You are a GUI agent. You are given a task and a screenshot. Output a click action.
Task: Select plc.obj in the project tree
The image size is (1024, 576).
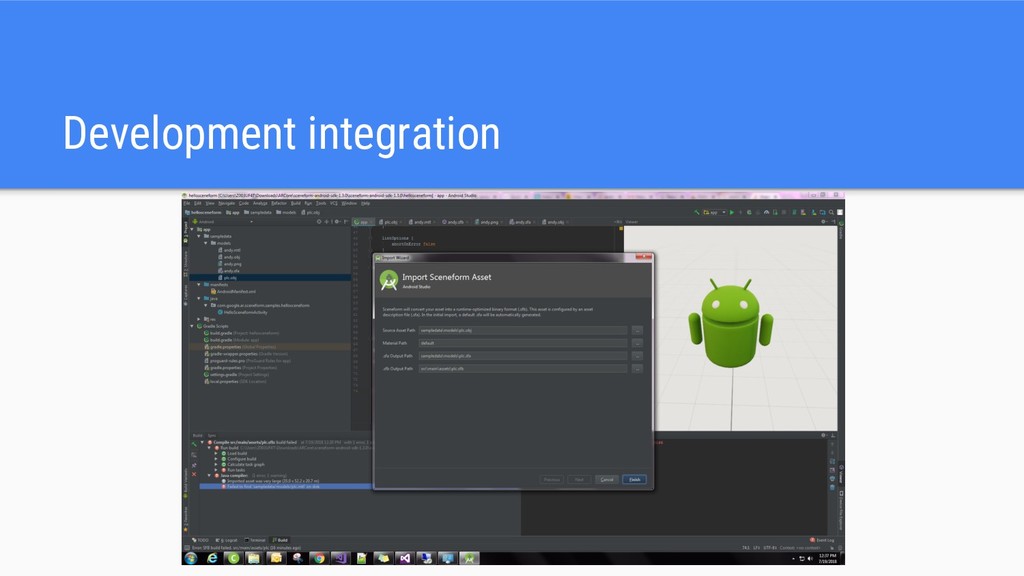pyautogui.click(x=230, y=278)
